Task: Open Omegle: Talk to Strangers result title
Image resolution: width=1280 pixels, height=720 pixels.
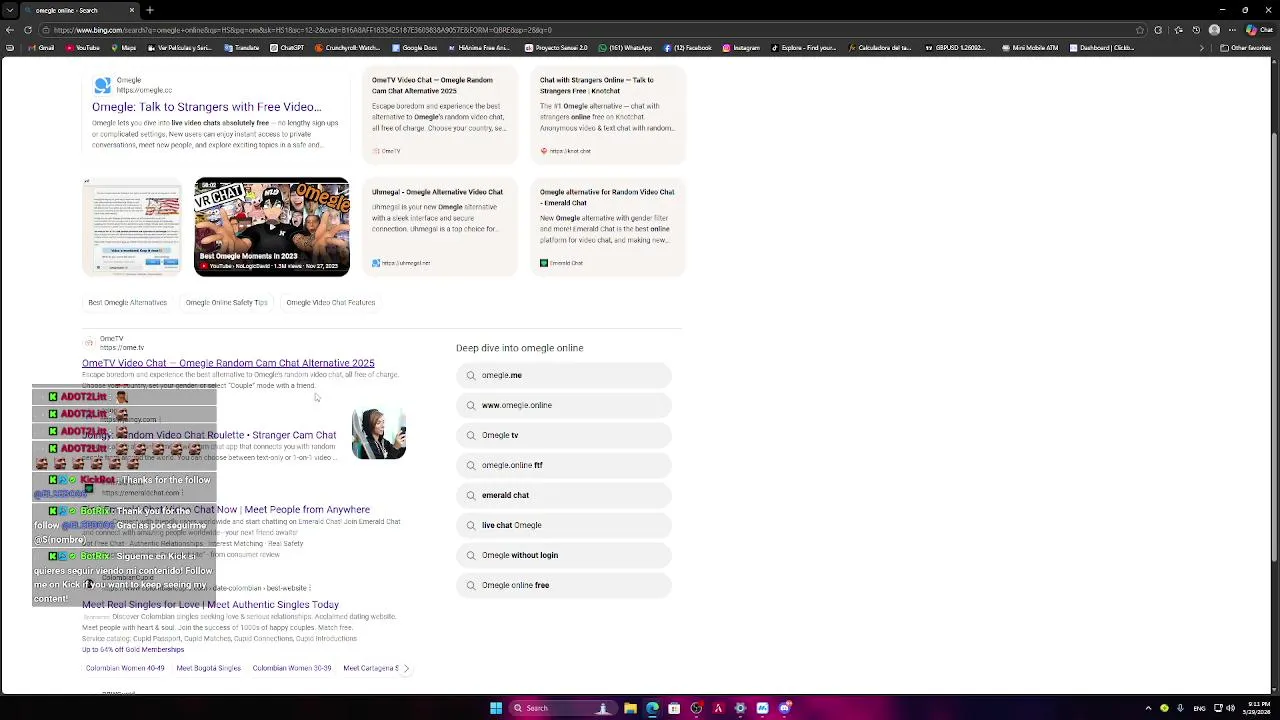Action: click(207, 107)
